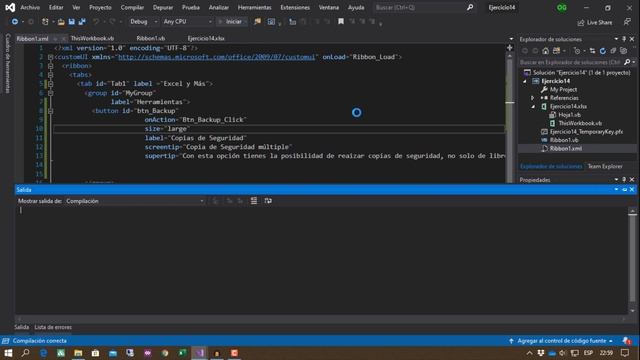Open the Output panel window options arrow
This screenshot has height=360, width=640.
tap(616, 189)
